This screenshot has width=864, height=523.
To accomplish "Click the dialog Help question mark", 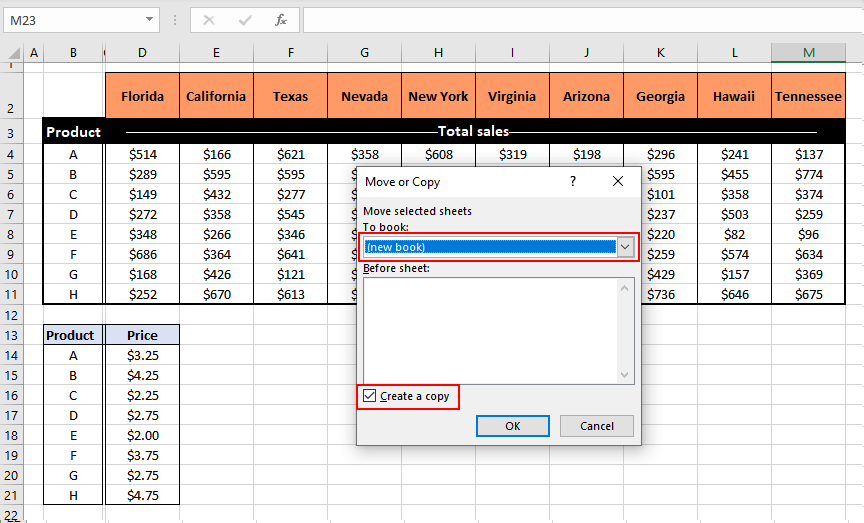I will tap(573, 181).
